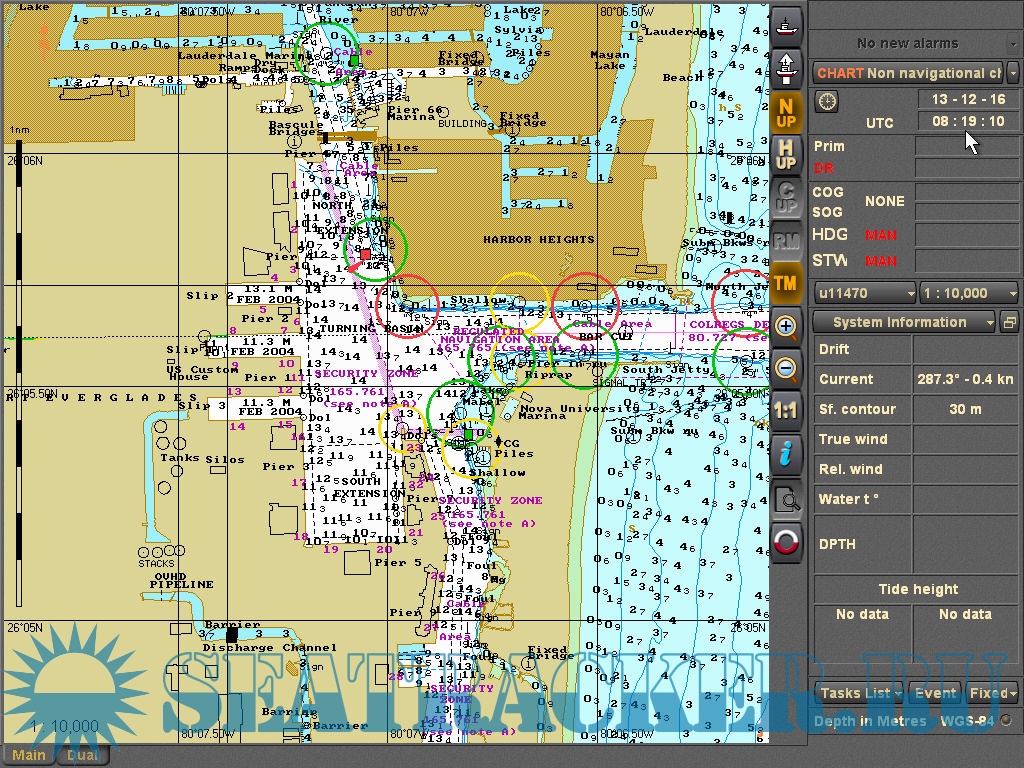Toggle Head Up orientation mode
This screenshot has height=768, width=1024.
coord(787,155)
